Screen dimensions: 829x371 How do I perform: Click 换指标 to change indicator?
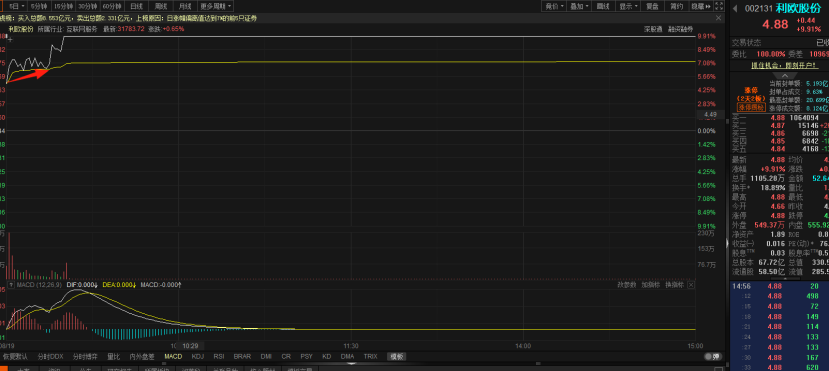(x=674, y=285)
